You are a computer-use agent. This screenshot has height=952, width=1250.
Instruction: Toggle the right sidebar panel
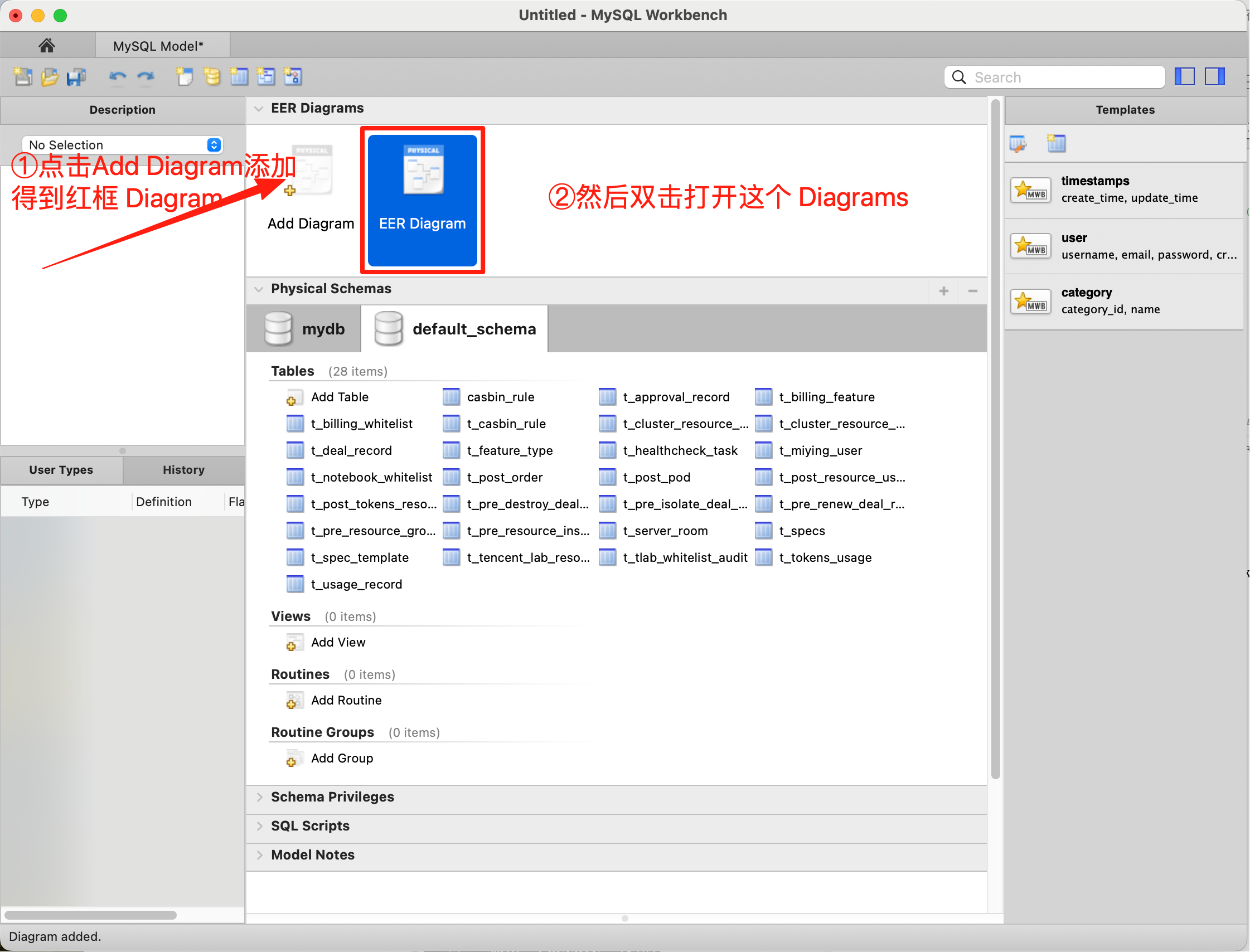(1215, 76)
